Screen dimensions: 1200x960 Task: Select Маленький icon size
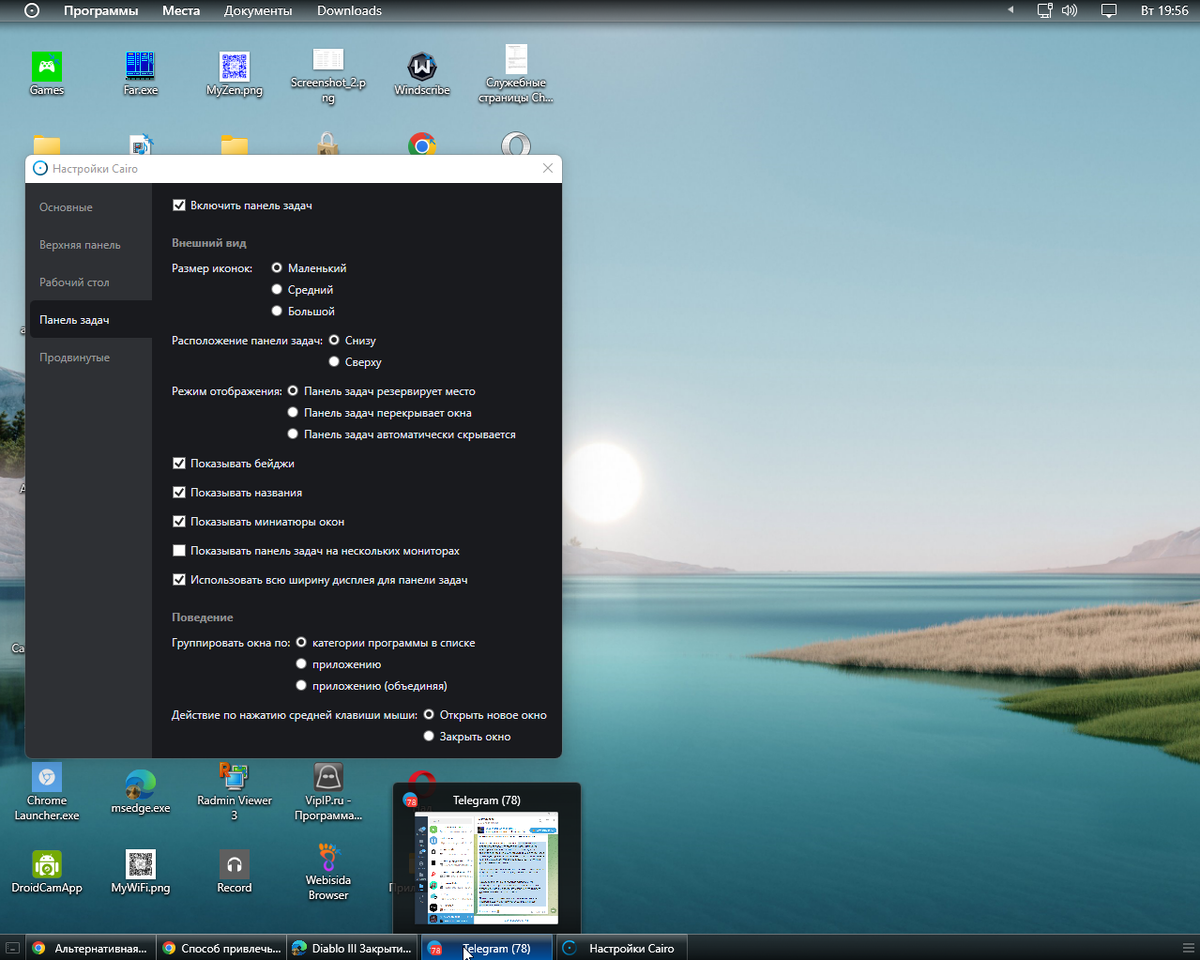coord(277,268)
